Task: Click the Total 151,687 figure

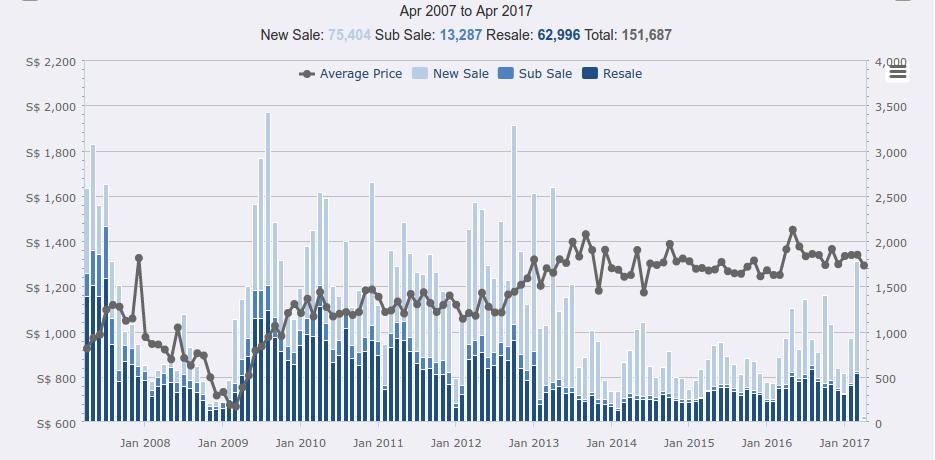Action: (x=645, y=34)
